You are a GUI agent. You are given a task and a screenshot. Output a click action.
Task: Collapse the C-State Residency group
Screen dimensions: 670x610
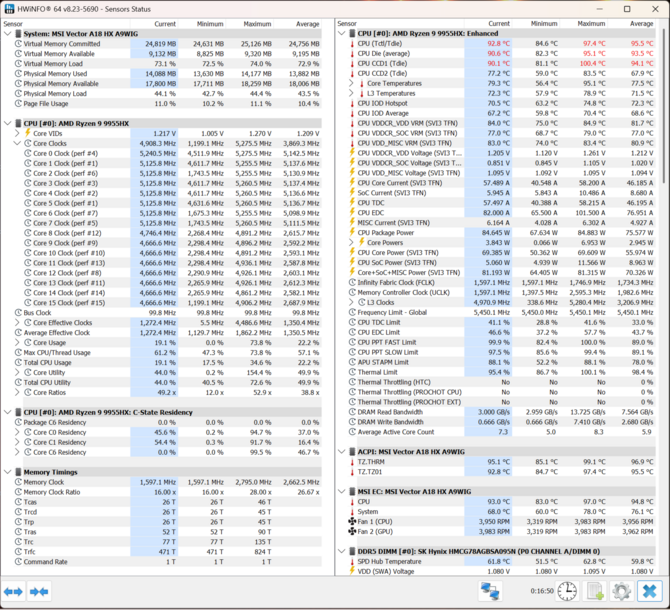[x=7, y=412]
